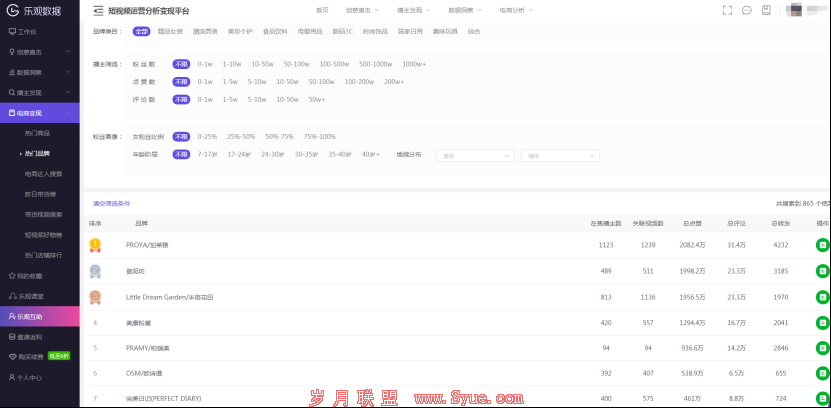The height and width of the screenshot is (408, 831).
Task: Open the top navigation 播主发现 dropdown
Action: pos(413,10)
